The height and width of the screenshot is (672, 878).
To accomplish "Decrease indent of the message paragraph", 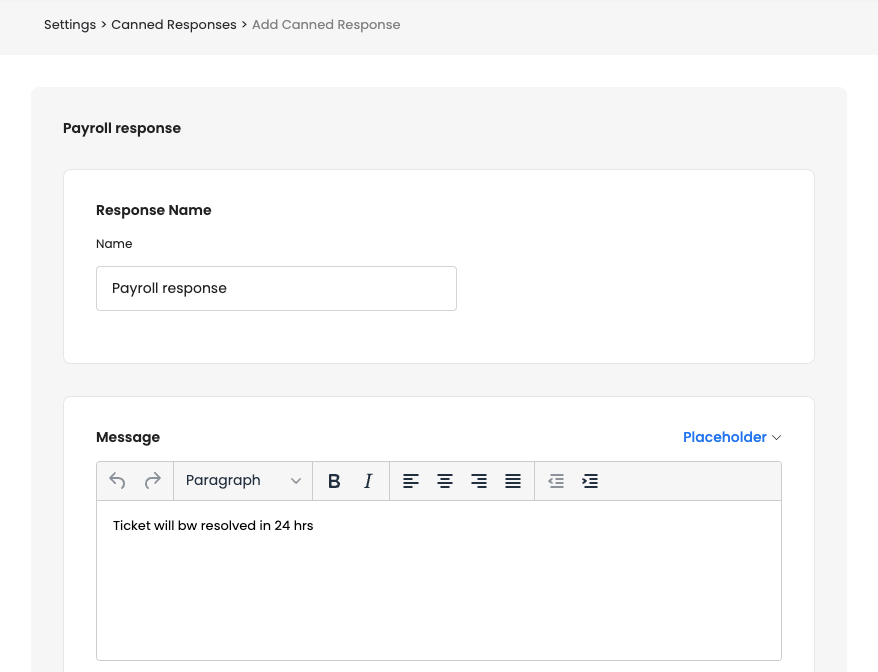I will (556, 481).
